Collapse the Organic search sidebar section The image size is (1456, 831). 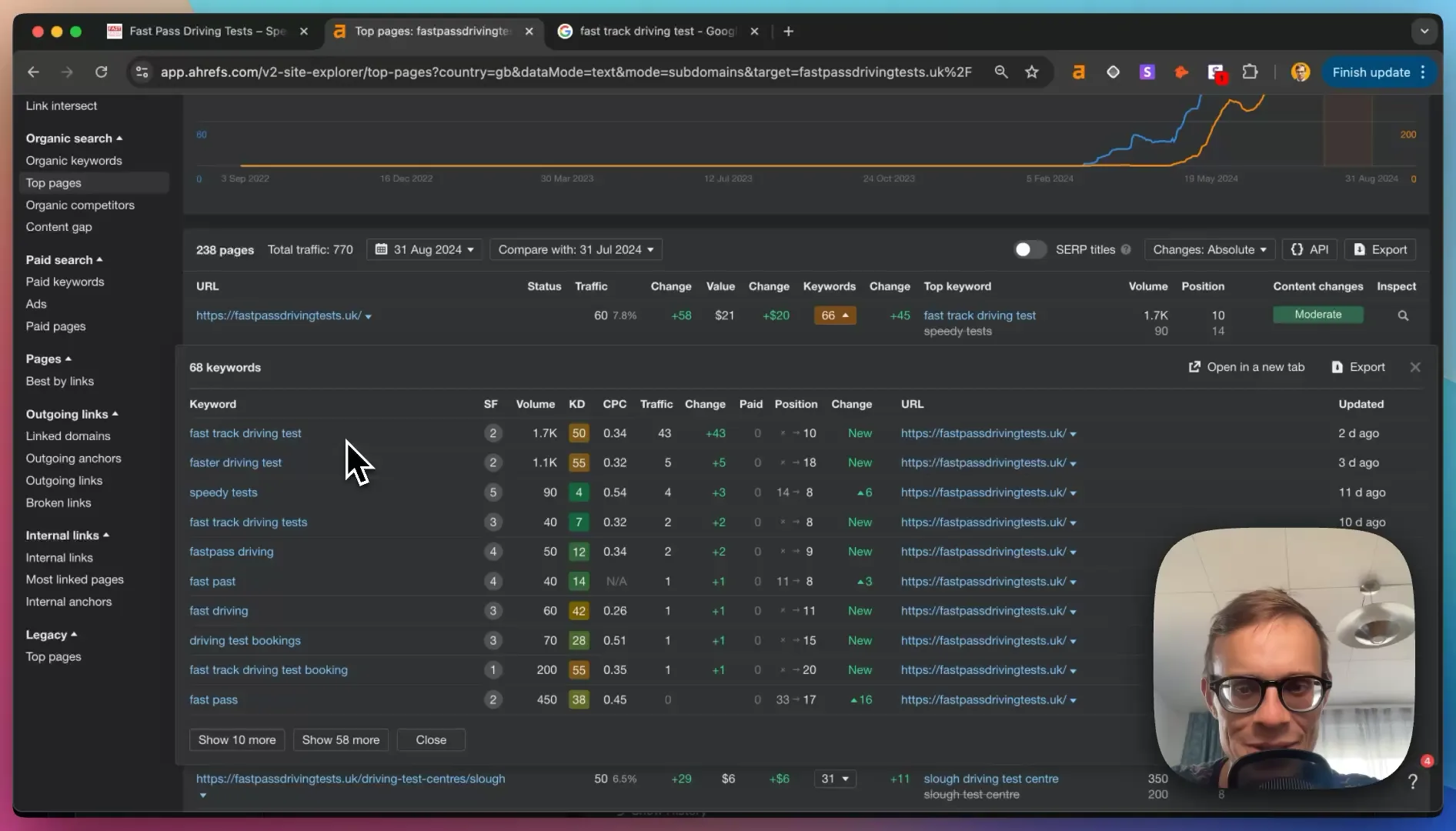(x=74, y=138)
